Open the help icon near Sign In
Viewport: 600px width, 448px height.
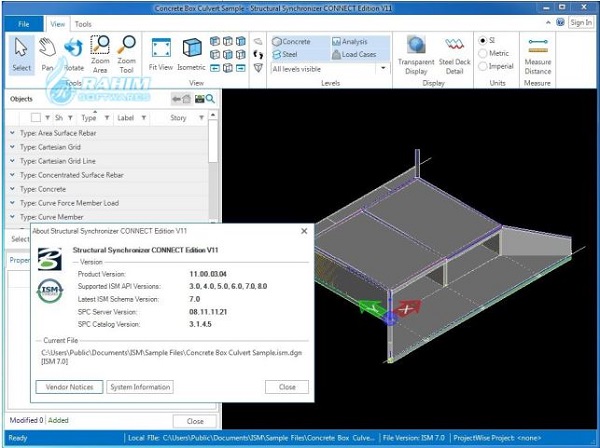pos(560,22)
